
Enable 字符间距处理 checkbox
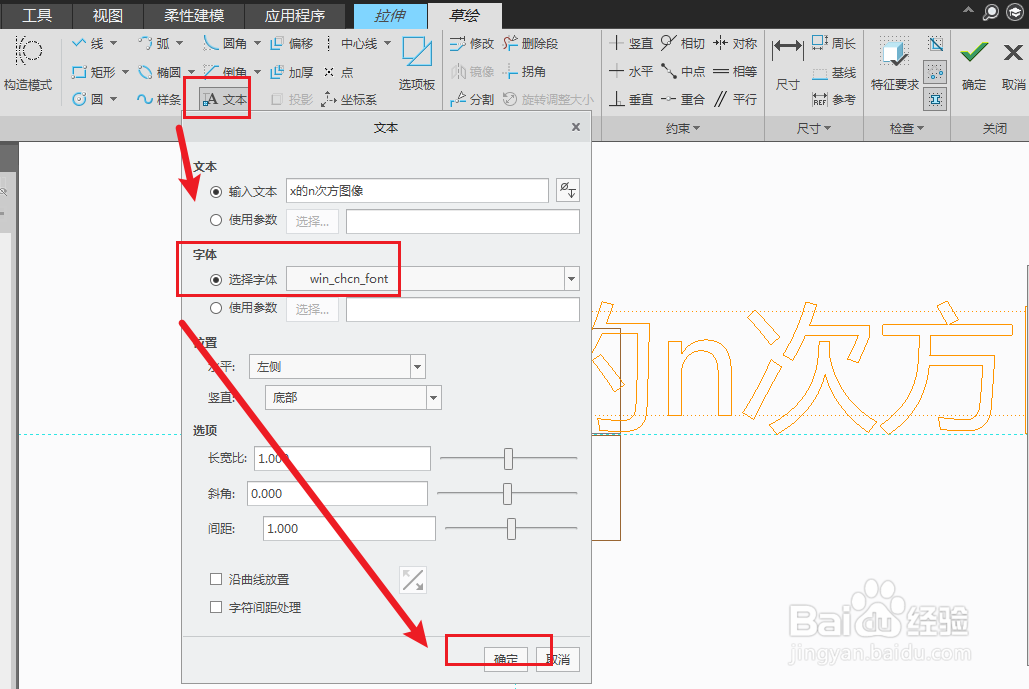pyautogui.click(x=216, y=607)
